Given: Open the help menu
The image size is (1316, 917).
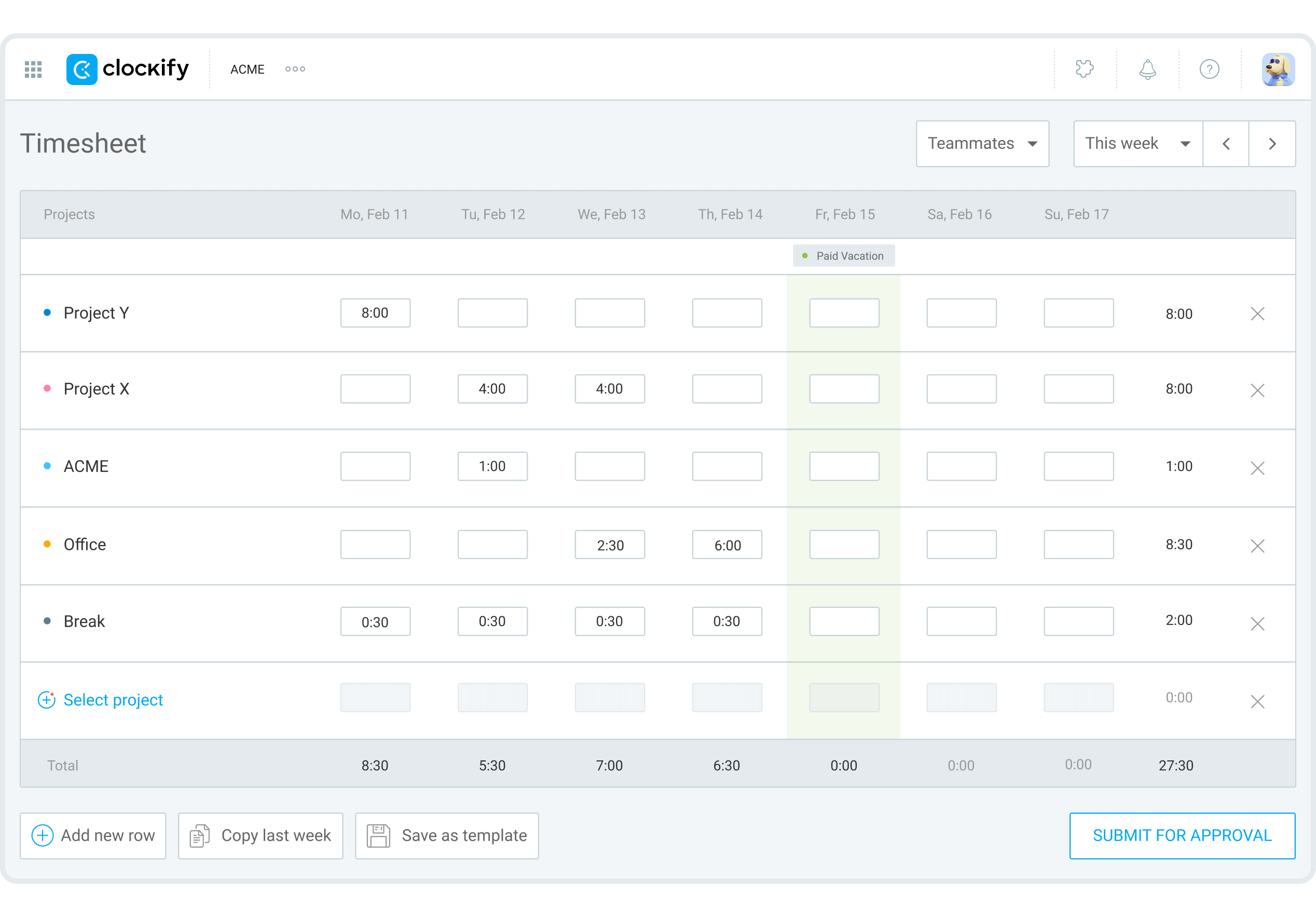Looking at the screenshot, I should tap(1210, 69).
